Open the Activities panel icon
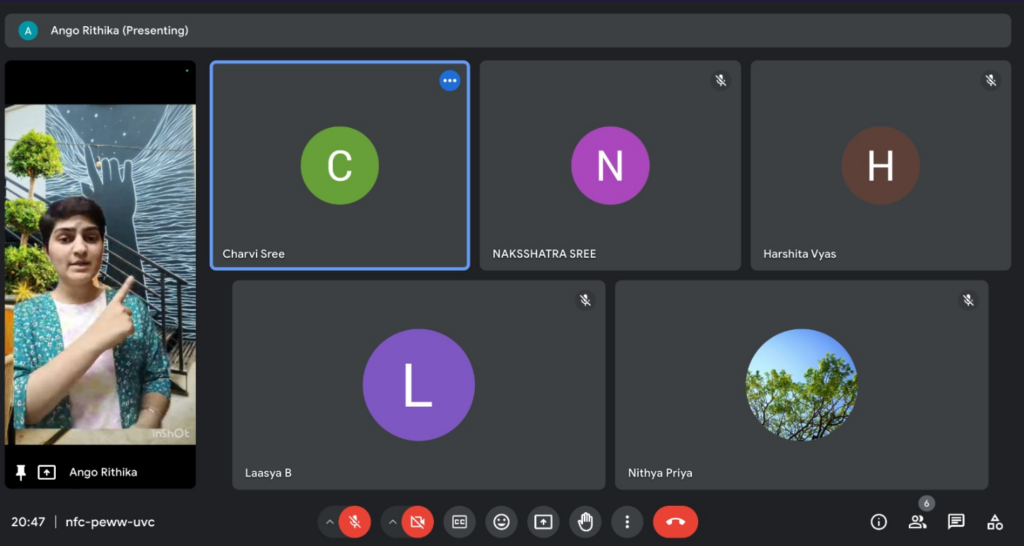 point(994,521)
